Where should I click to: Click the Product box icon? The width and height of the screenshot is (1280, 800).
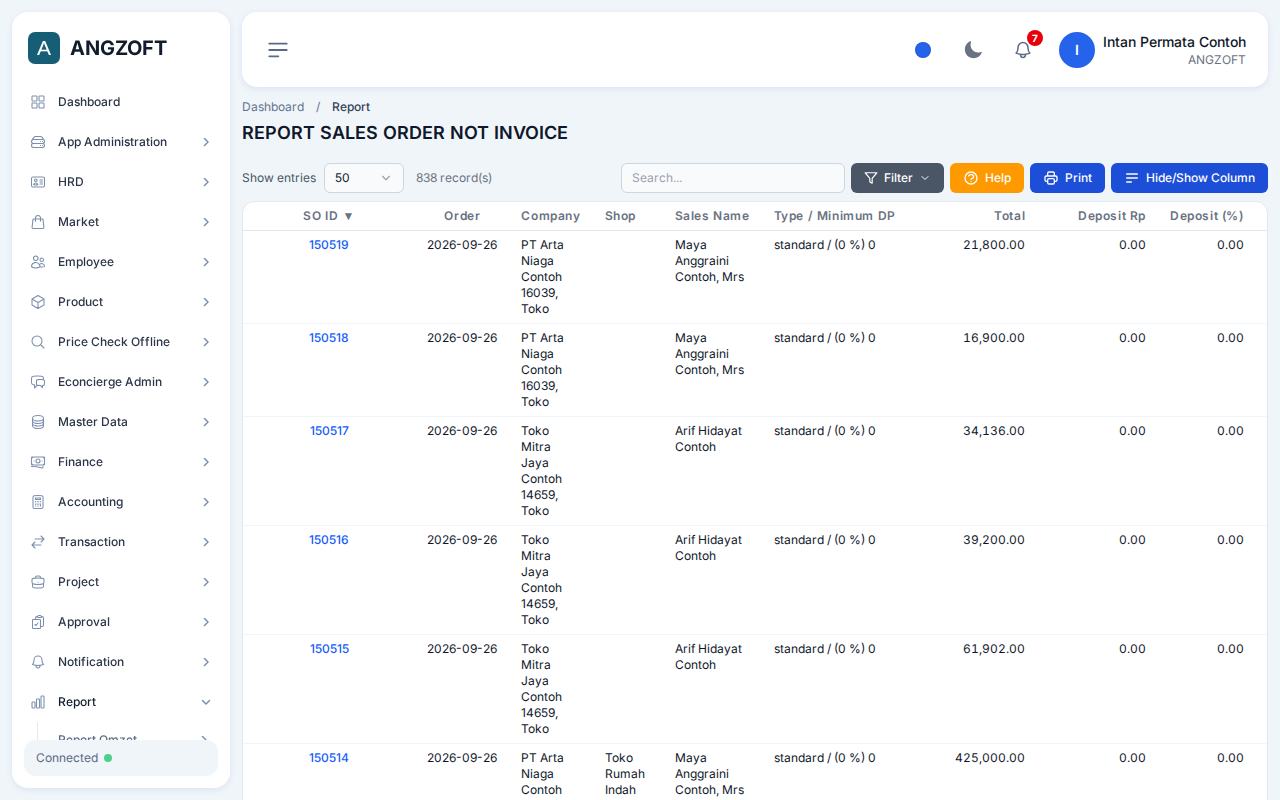point(38,302)
